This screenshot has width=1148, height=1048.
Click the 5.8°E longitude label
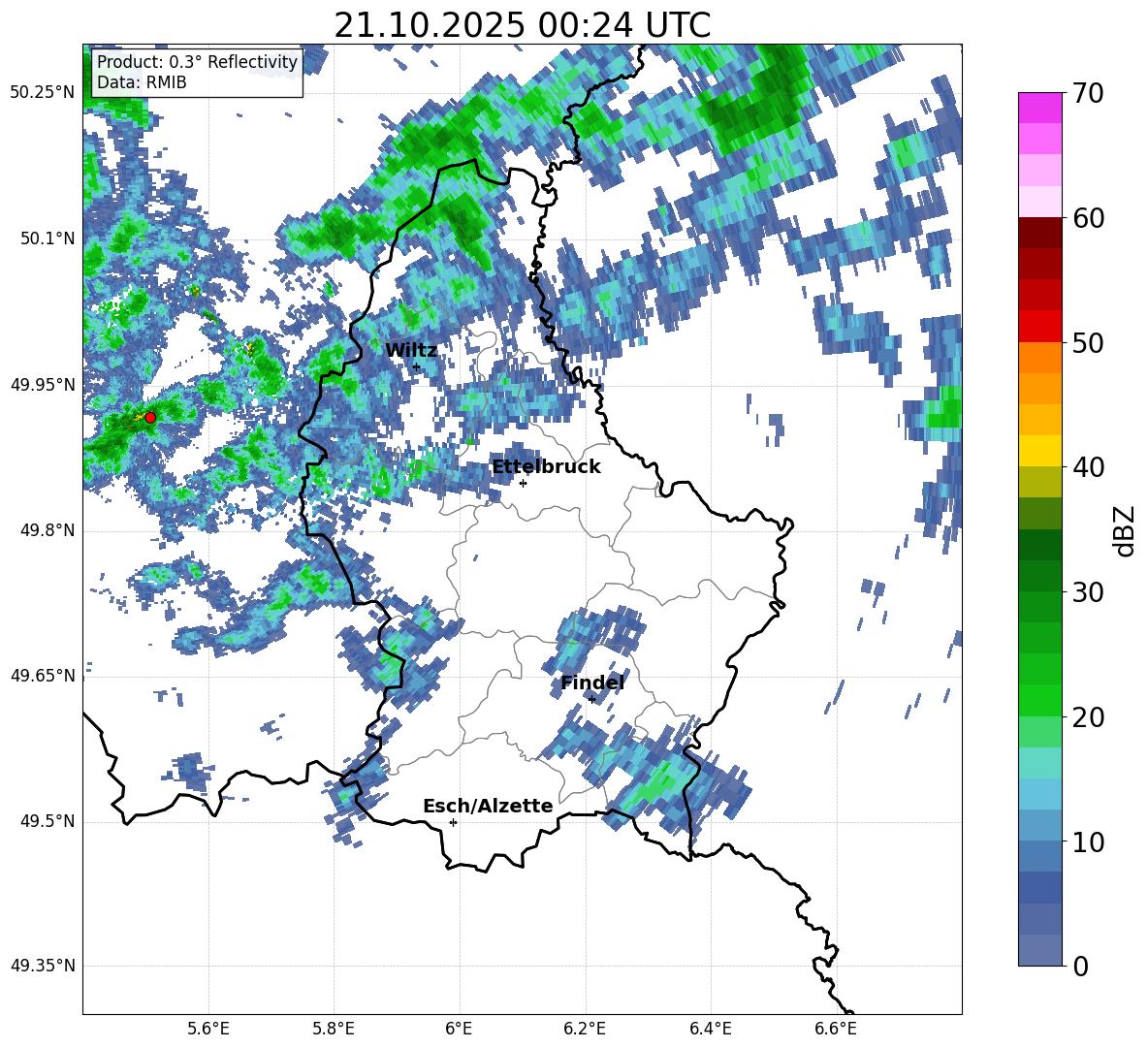(x=334, y=1029)
